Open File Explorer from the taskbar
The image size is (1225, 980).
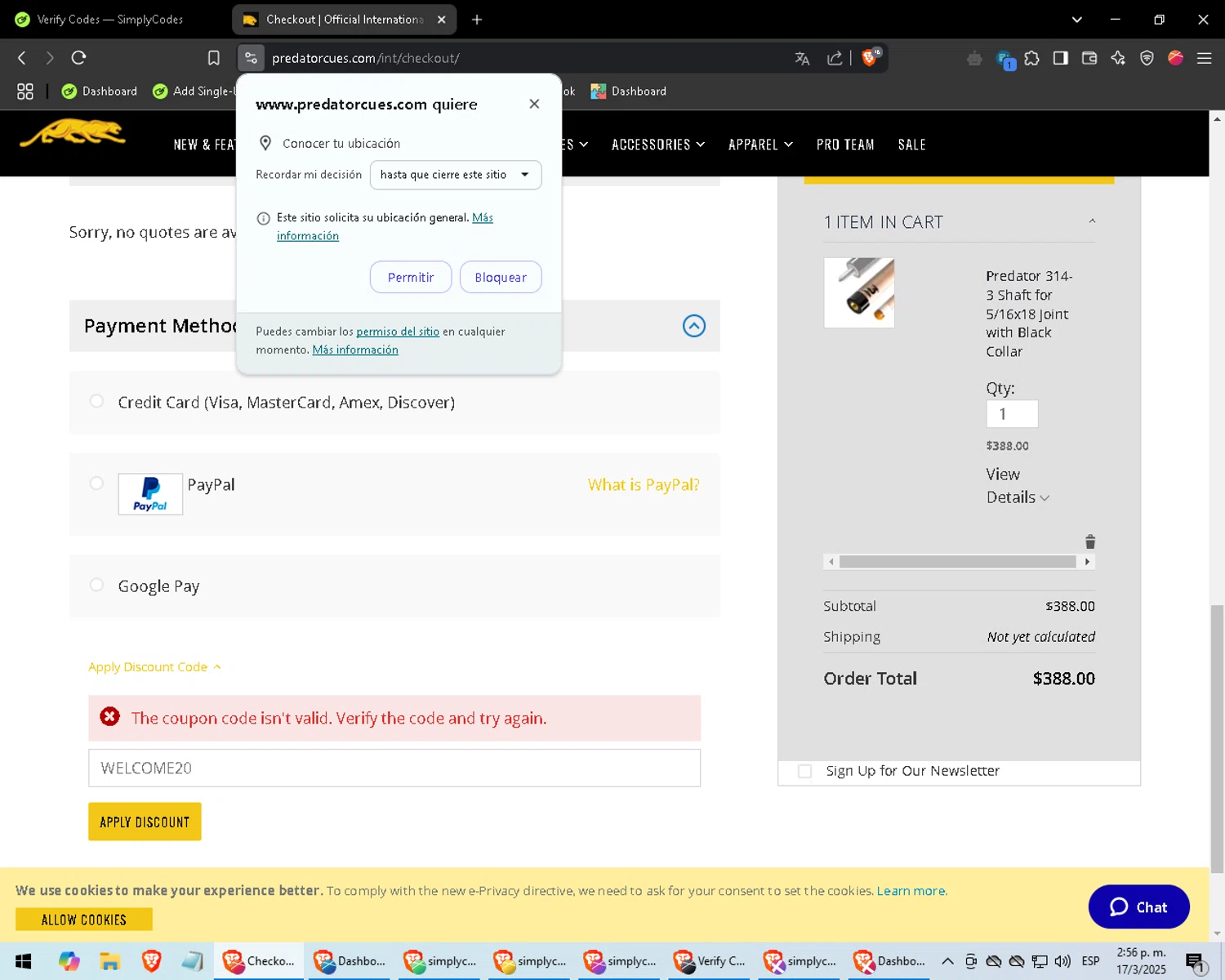click(x=110, y=961)
